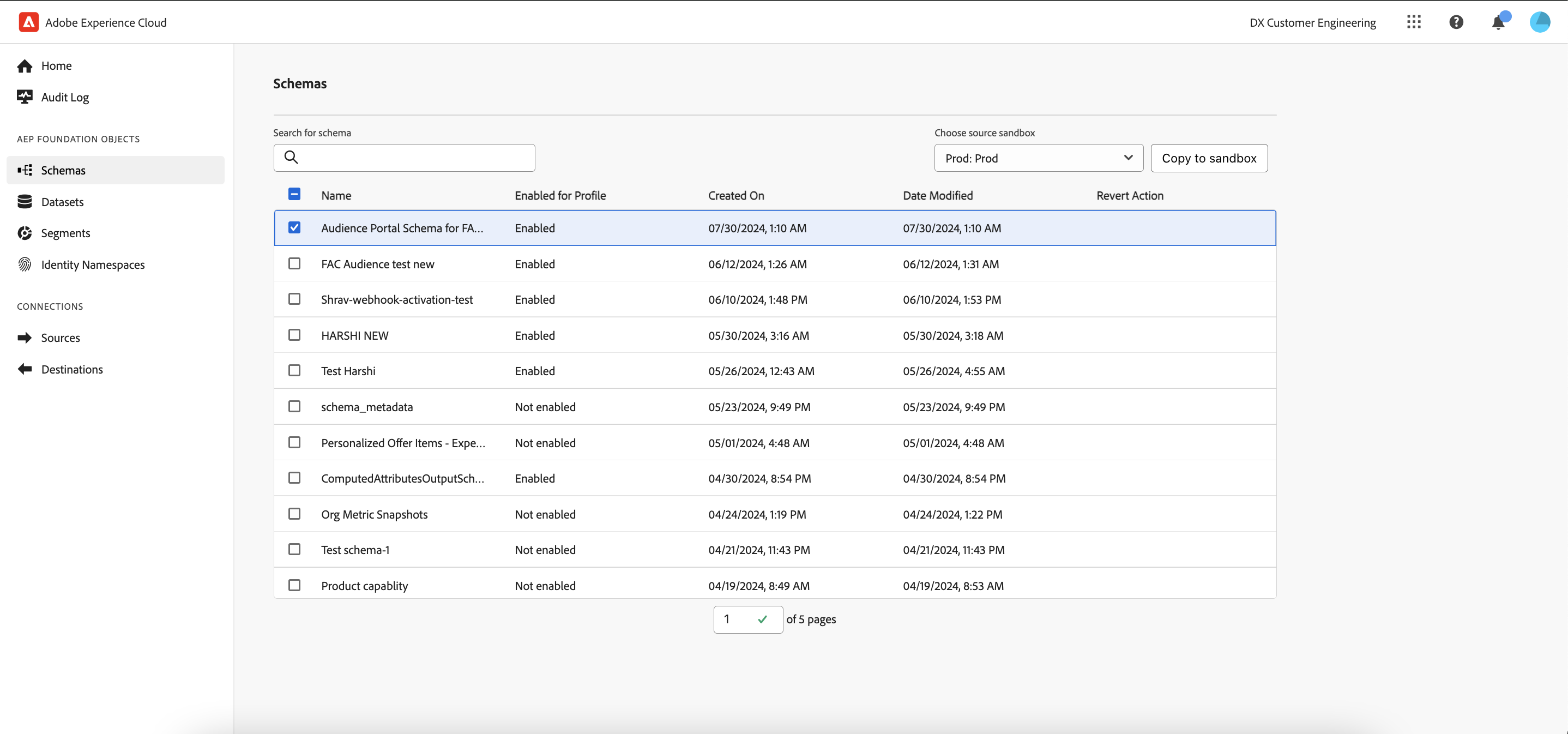The image size is (1568, 734).
Task: Select the Product capablity name
Action: (365, 586)
